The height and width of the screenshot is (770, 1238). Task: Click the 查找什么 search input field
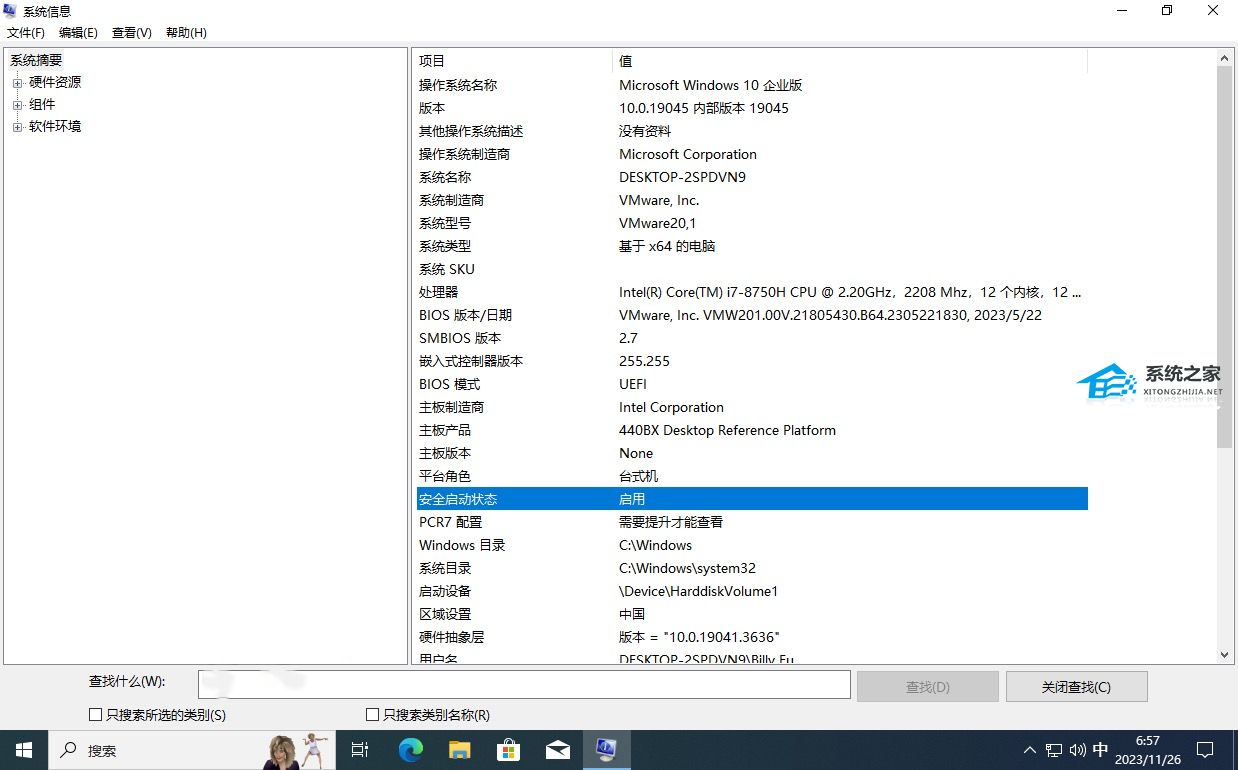click(524, 684)
